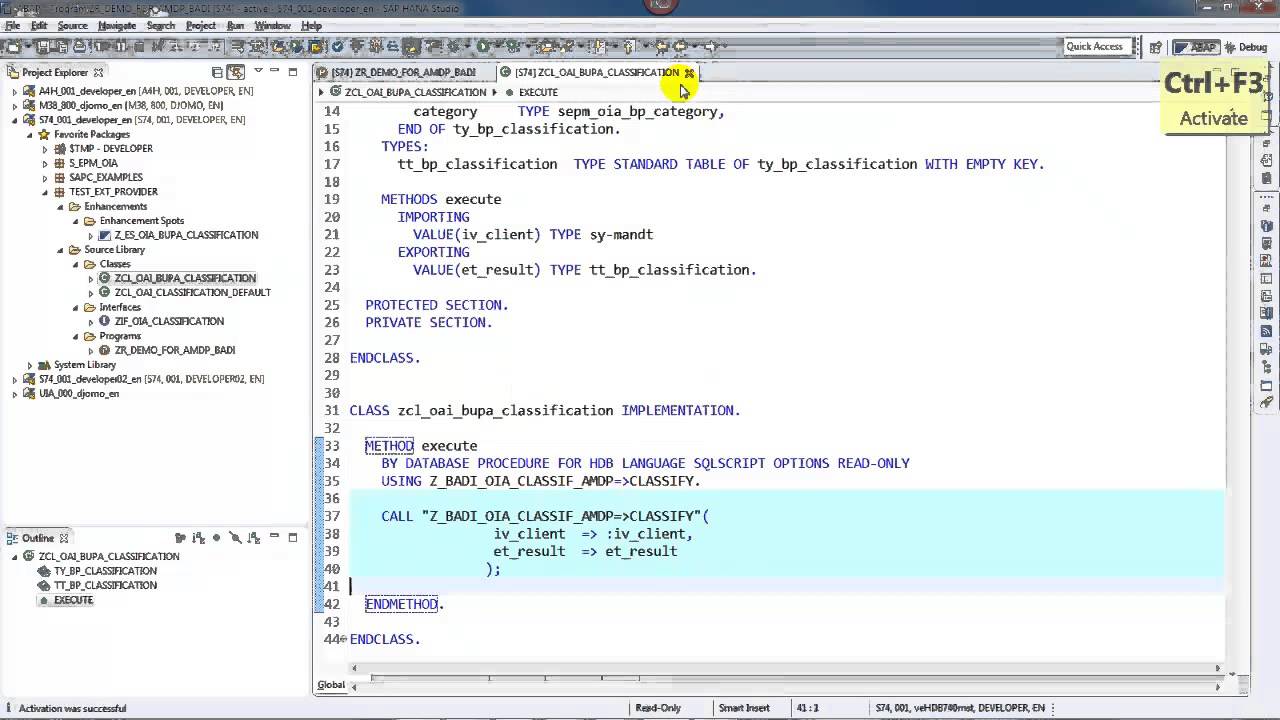Close the Outline view tab
The image size is (1280, 720).
[64, 538]
